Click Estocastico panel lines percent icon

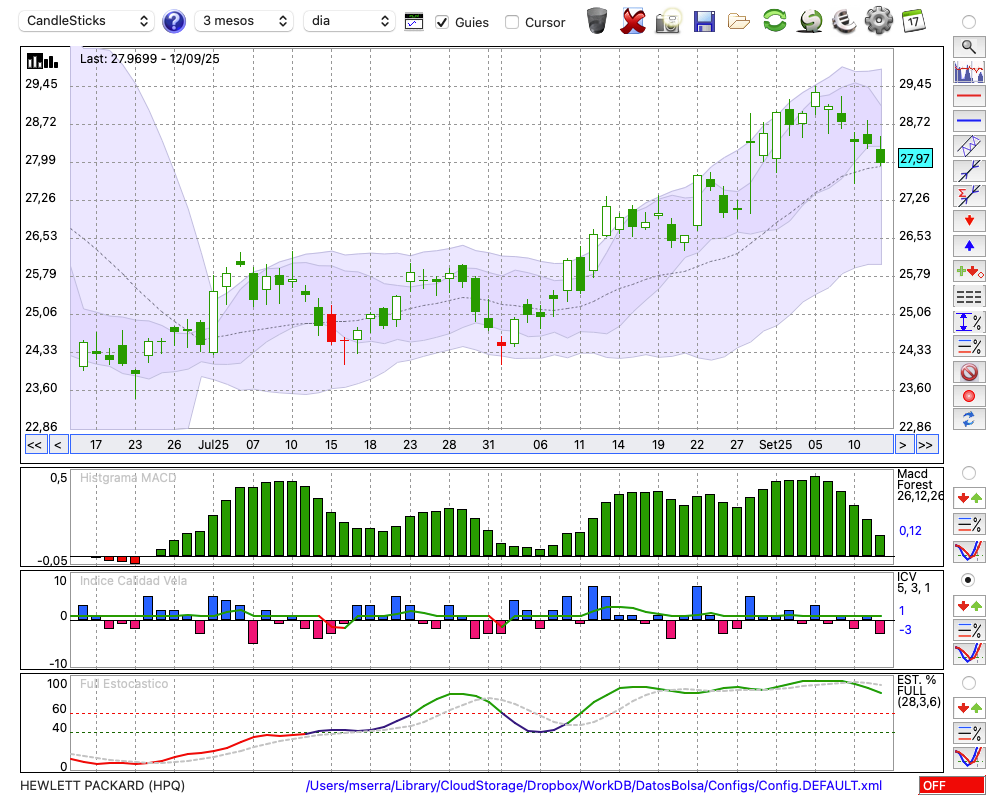tap(969, 732)
